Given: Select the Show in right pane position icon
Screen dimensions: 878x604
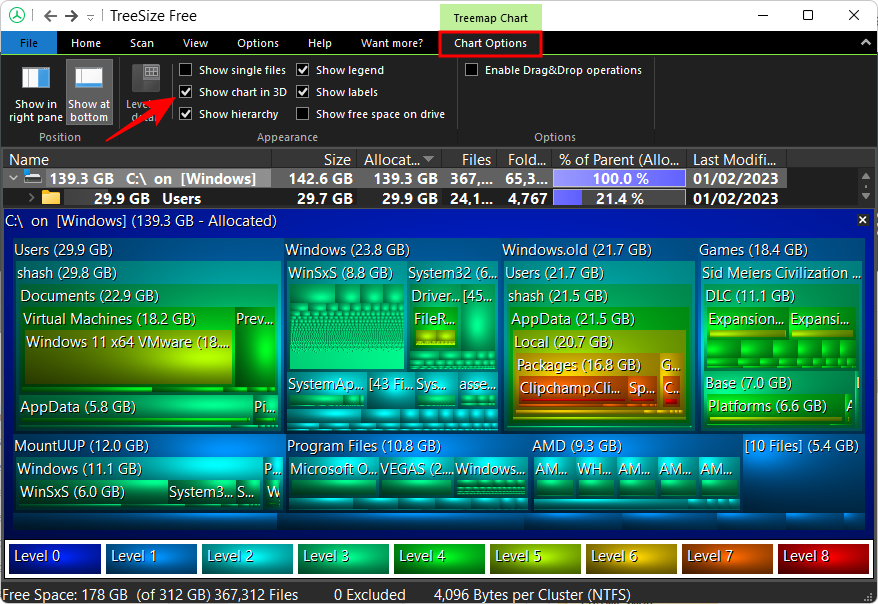Looking at the screenshot, I should [34, 90].
